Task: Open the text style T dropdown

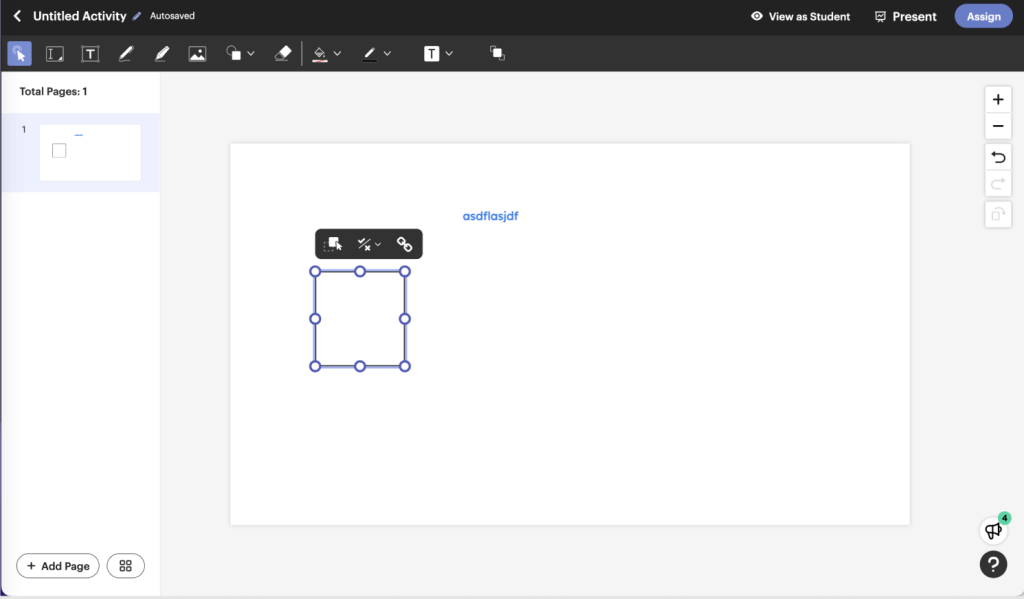Action: (x=439, y=54)
